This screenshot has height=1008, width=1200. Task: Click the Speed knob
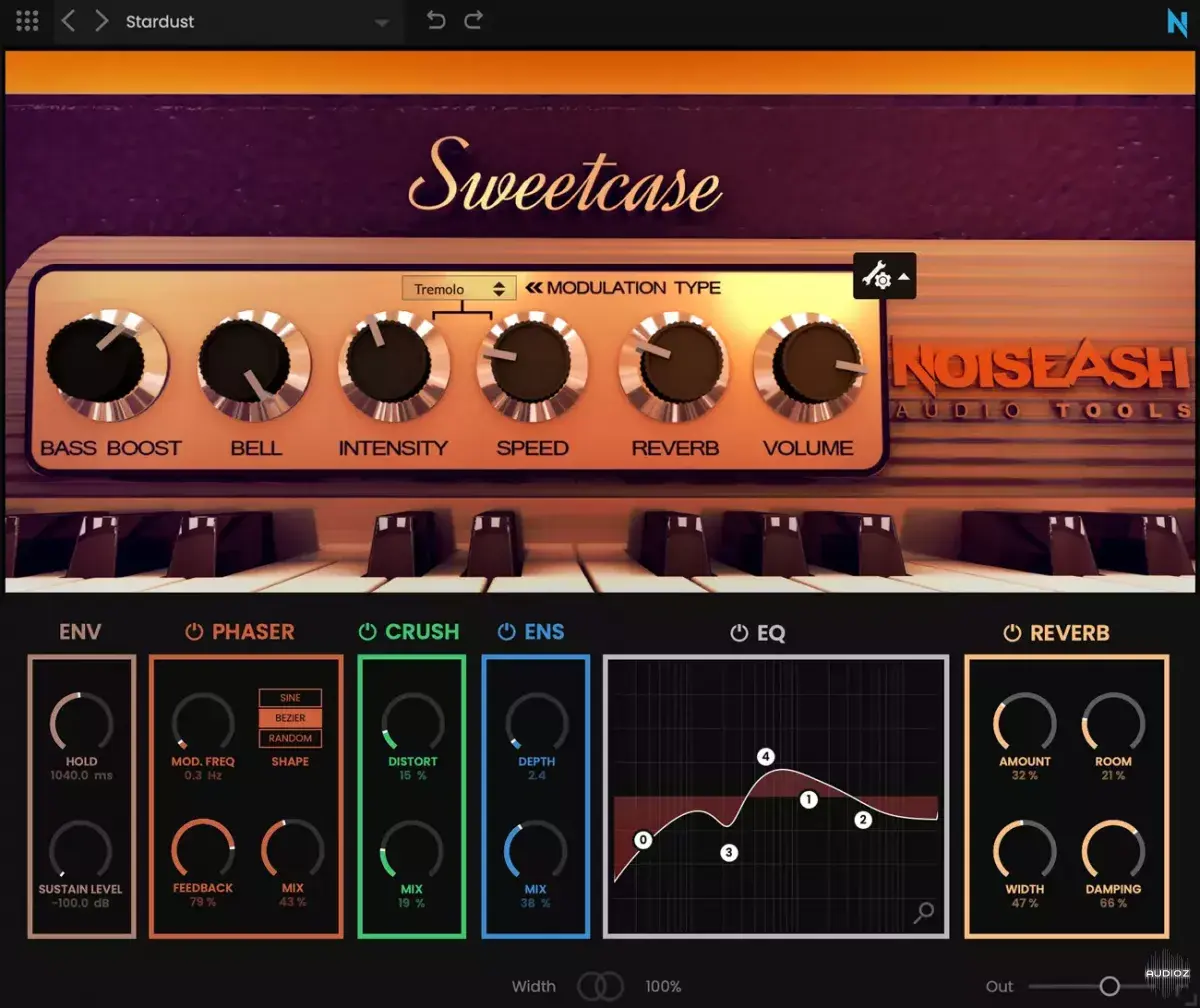(x=532, y=364)
